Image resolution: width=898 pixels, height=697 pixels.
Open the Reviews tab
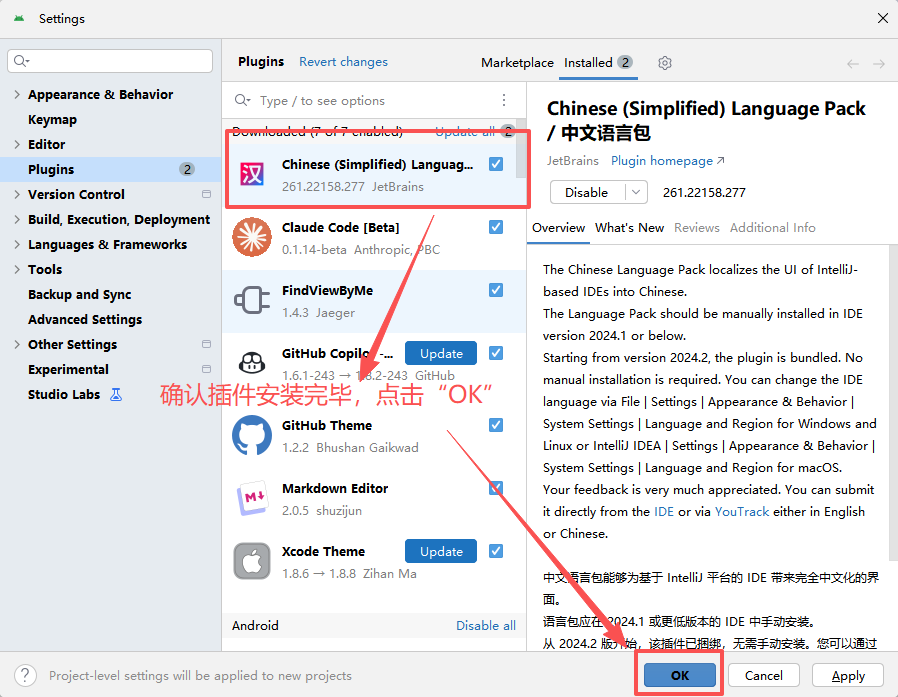click(x=696, y=227)
